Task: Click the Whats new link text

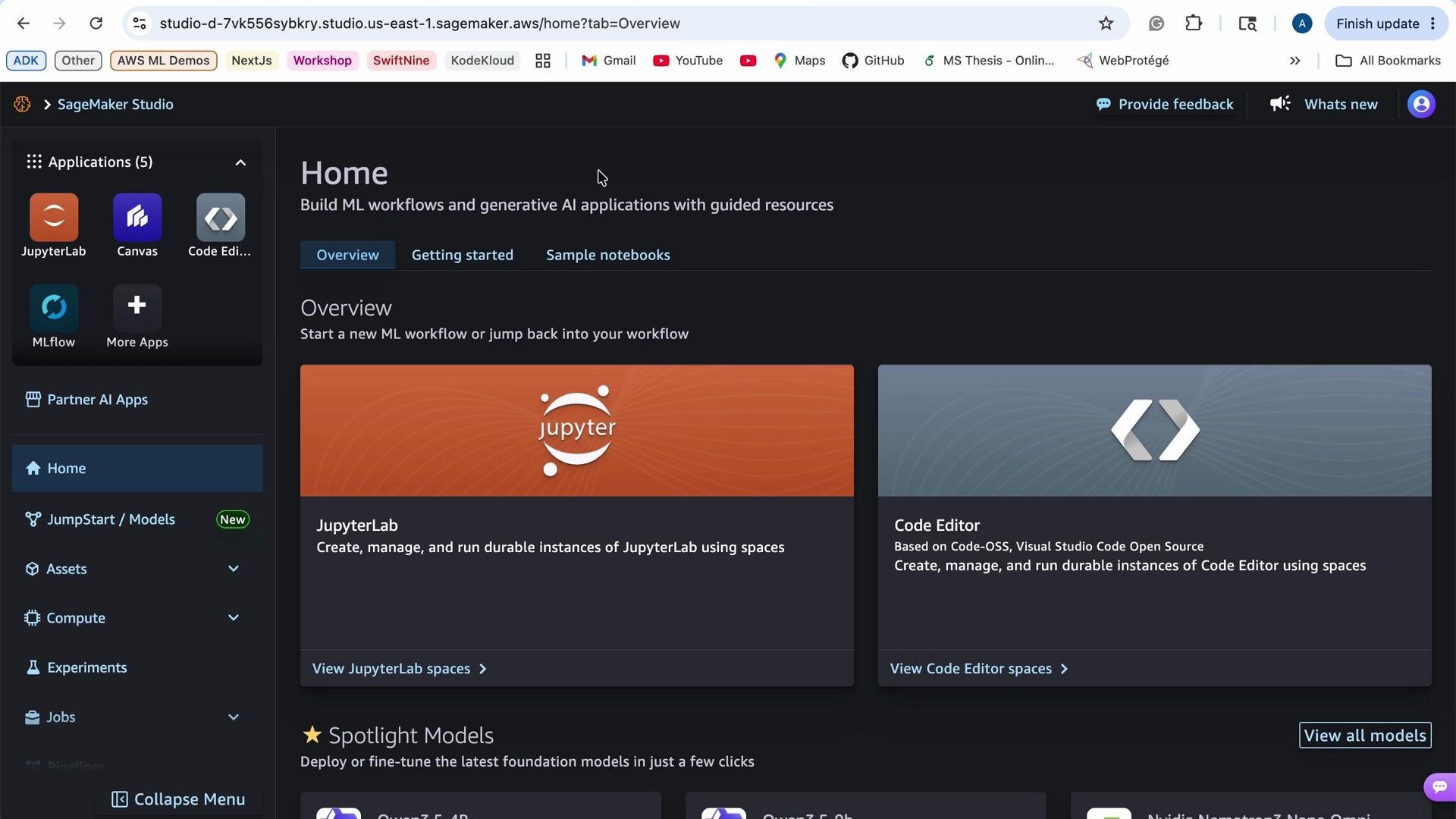Action: coord(1341,105)
